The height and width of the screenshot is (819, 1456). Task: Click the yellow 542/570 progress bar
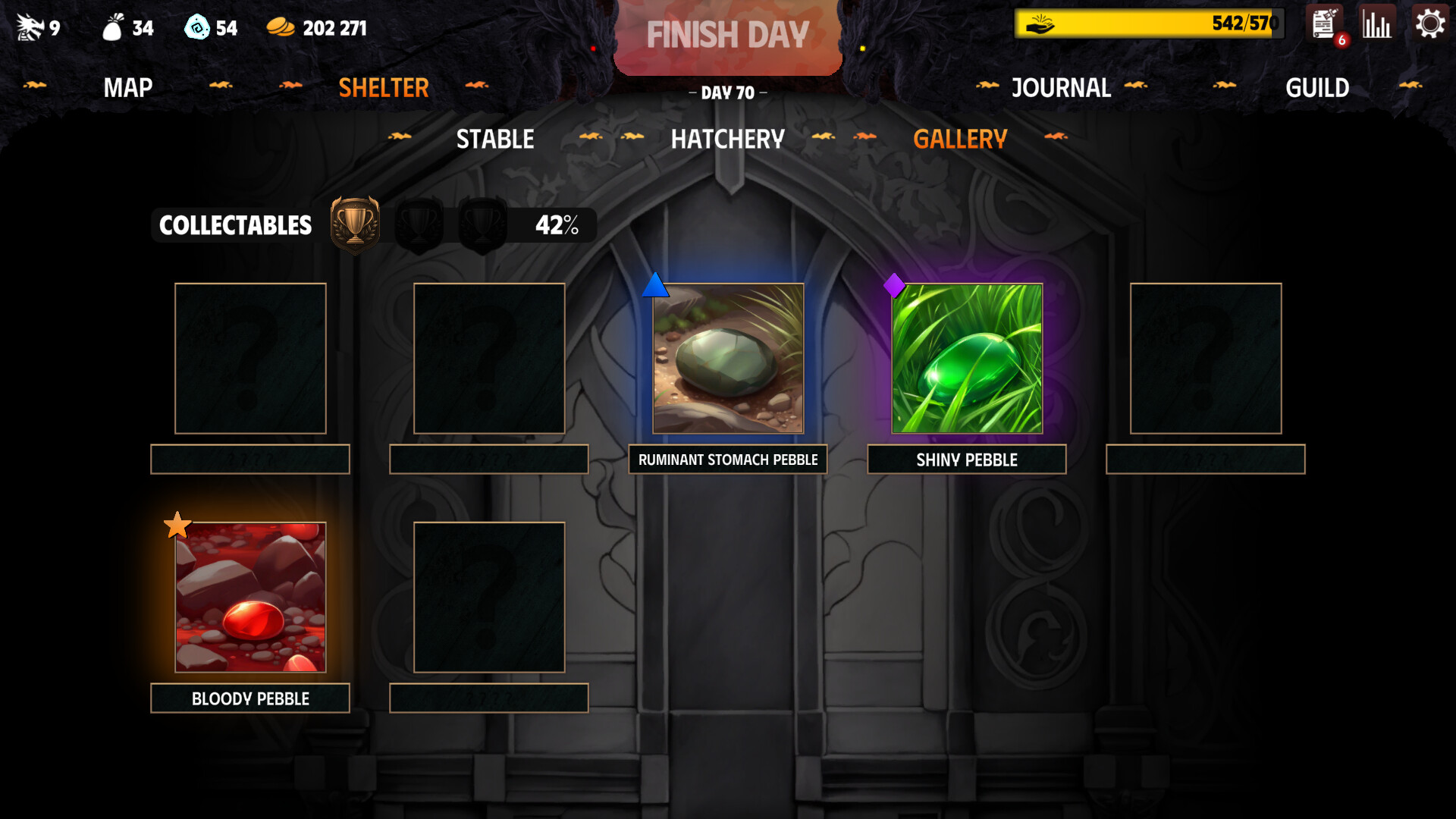coord(1150,24)
